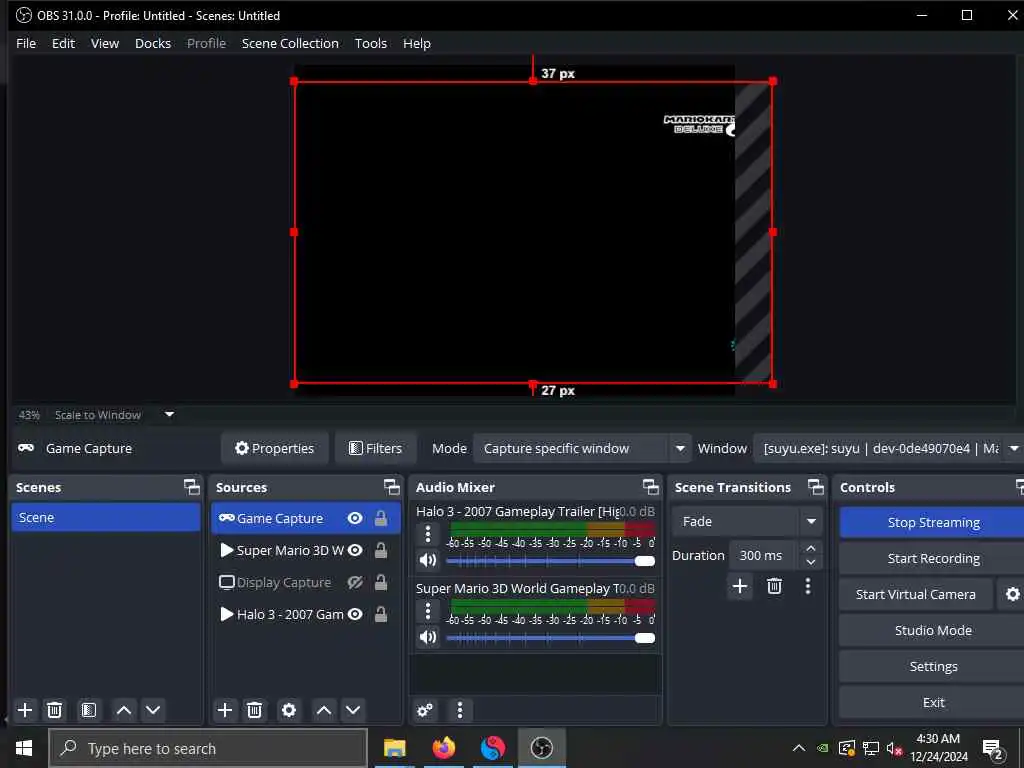Undock the Scene Transitions panel
Screen dimensions: 1024x768
(x=816, y=487)
